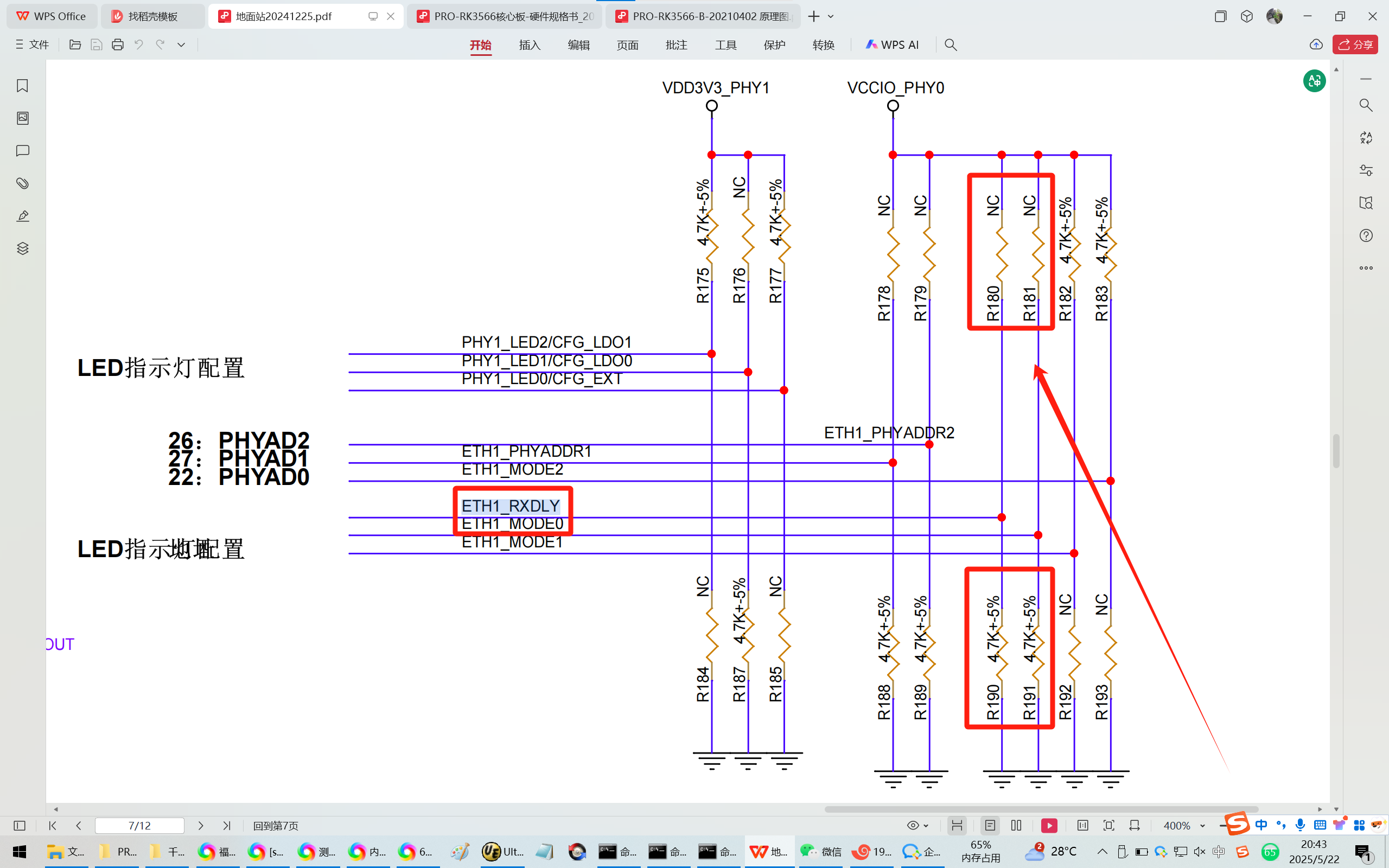The image size is (1389, 868).
Task: Open the 400% zoom level dropdown
Action: [1202, 826]
